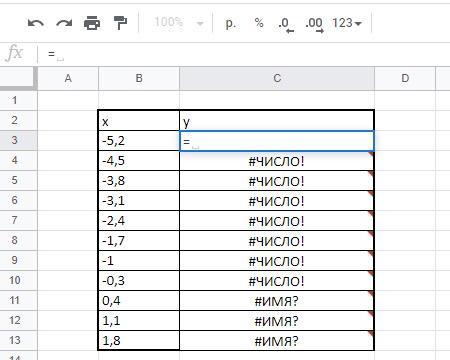The width and height of the screenshot is (450, 360).
Task: Click the Print icon
Action: click(x=92, y=23)
